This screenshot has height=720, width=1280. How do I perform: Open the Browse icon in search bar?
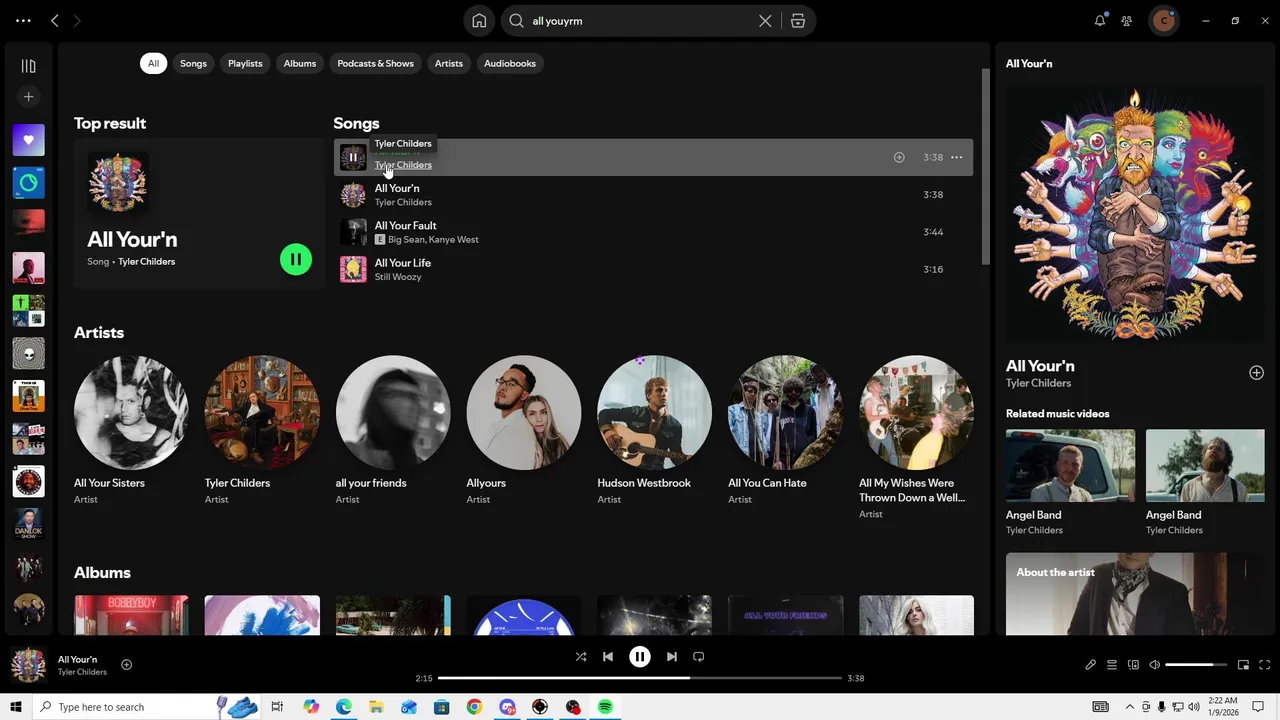(x=798, y=21)
